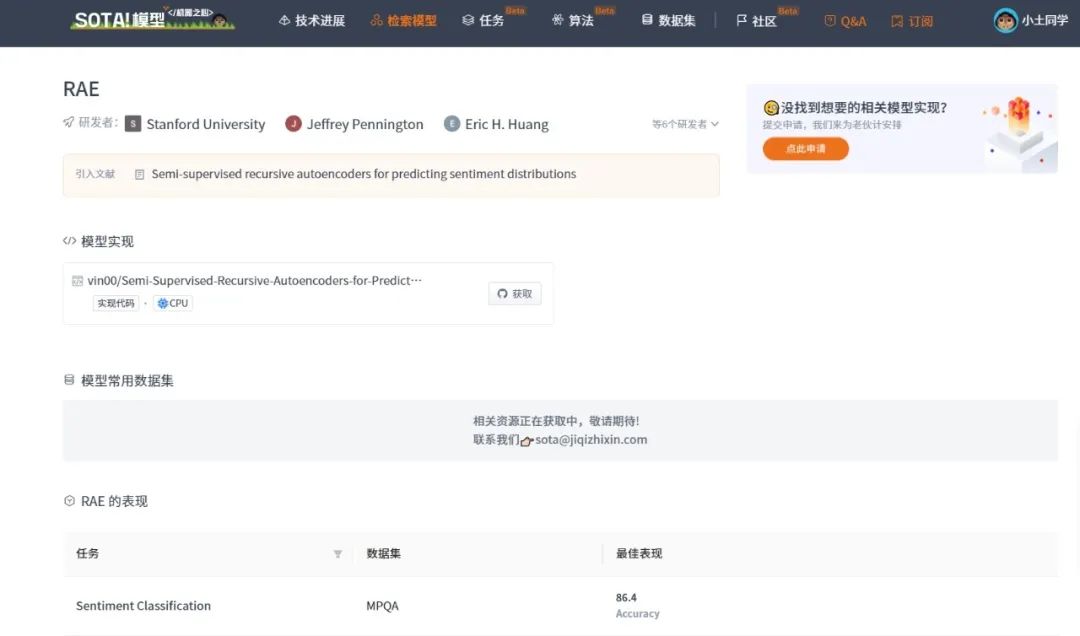Click the </> icon beside 模型实现 heading
Viewport: 1080px width, 636px height.
coord(72,240)
